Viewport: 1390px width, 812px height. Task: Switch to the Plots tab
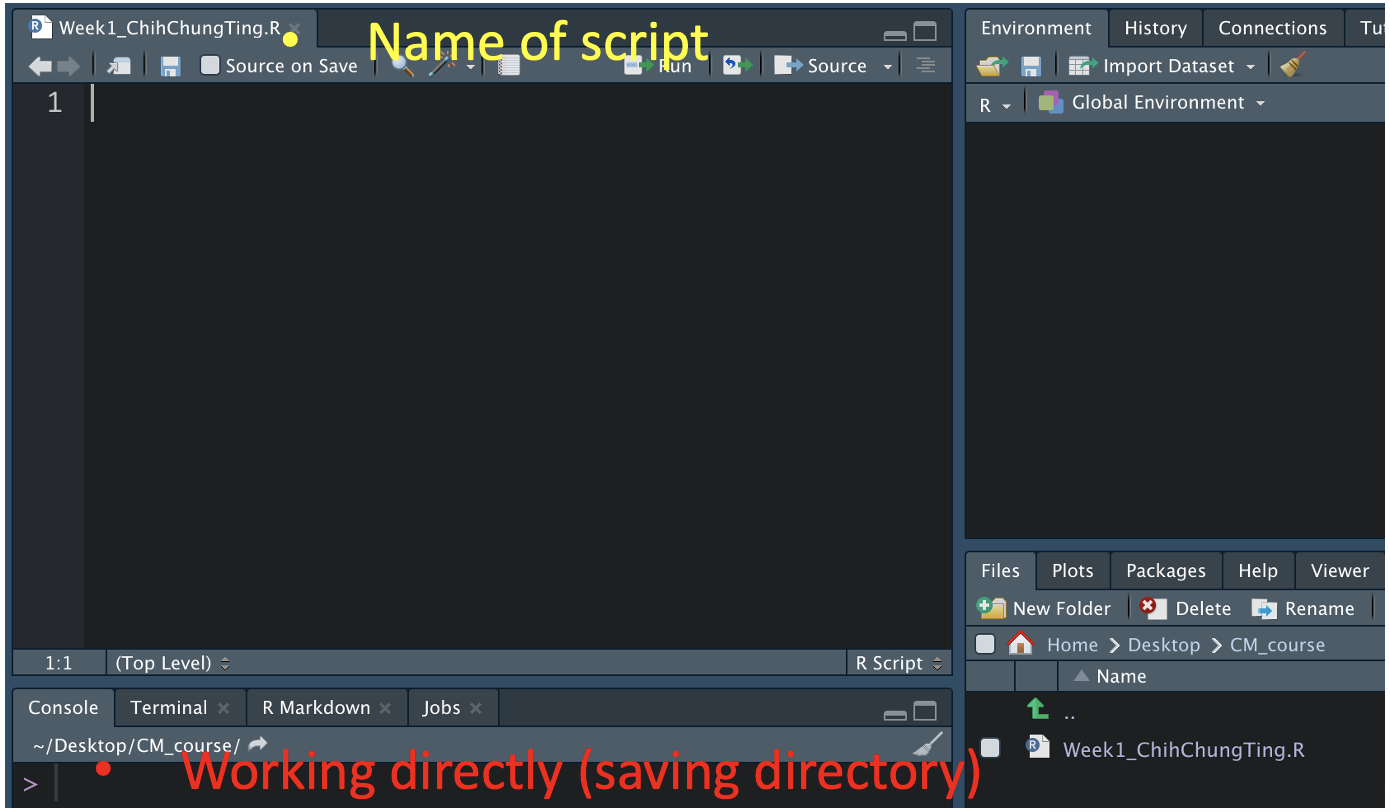tap(1072, 571)
